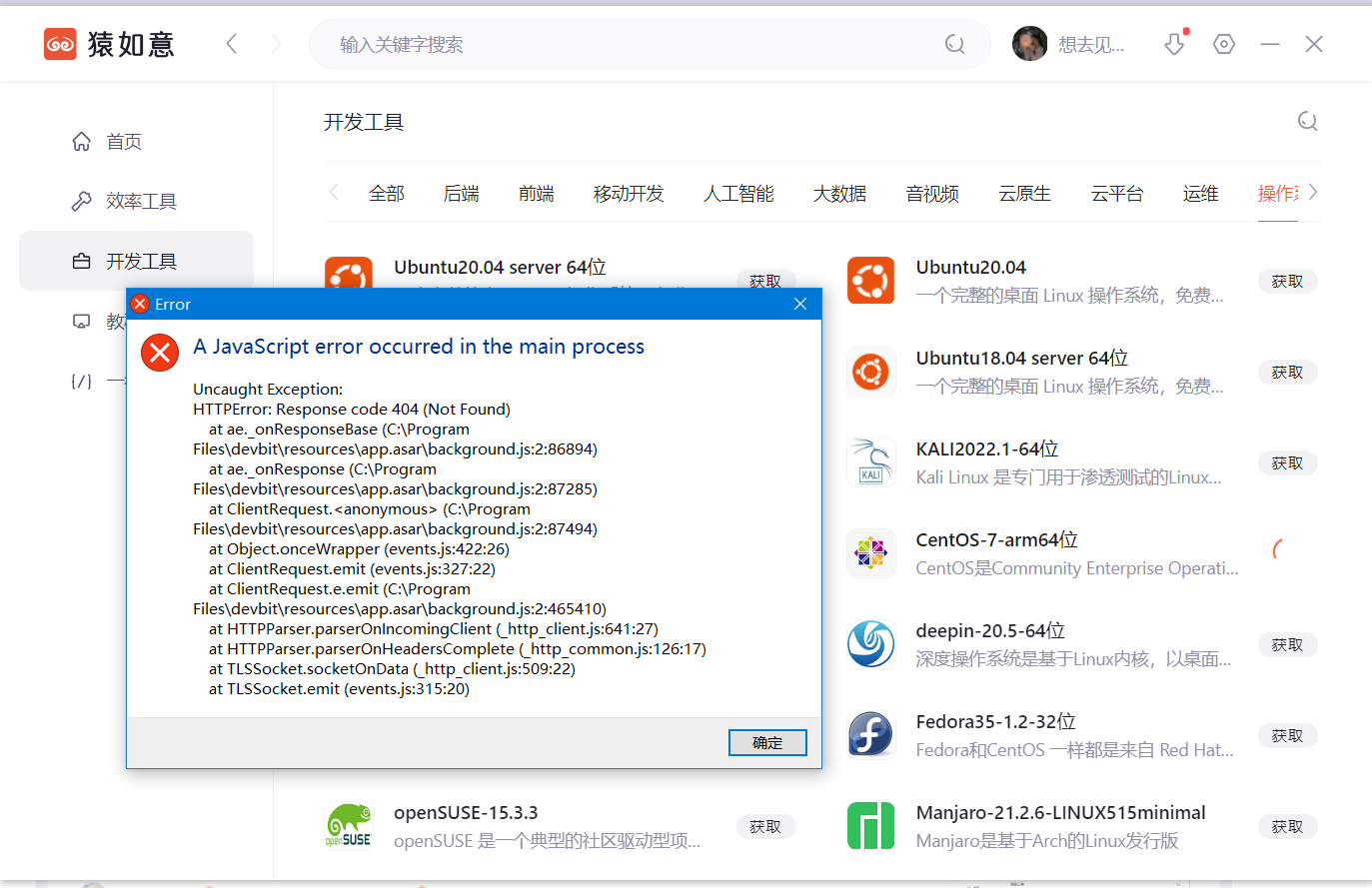Open the CentOS-7-arm64位 title

[997, 540]
